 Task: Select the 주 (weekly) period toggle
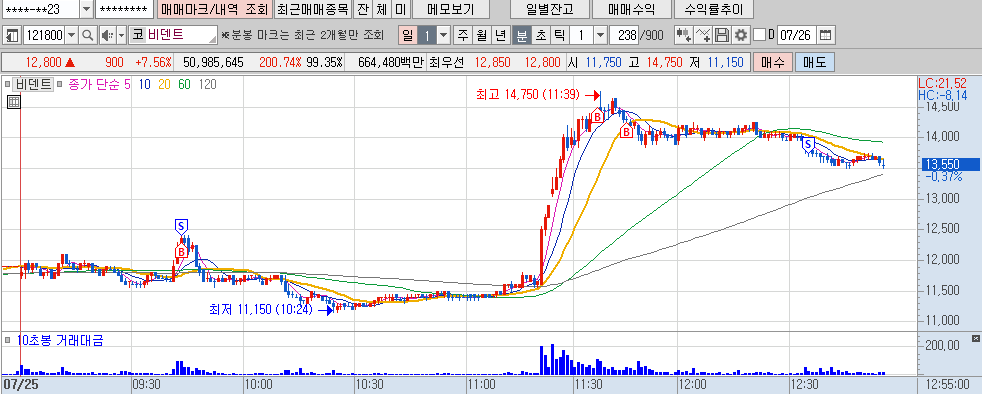[463, 35]
